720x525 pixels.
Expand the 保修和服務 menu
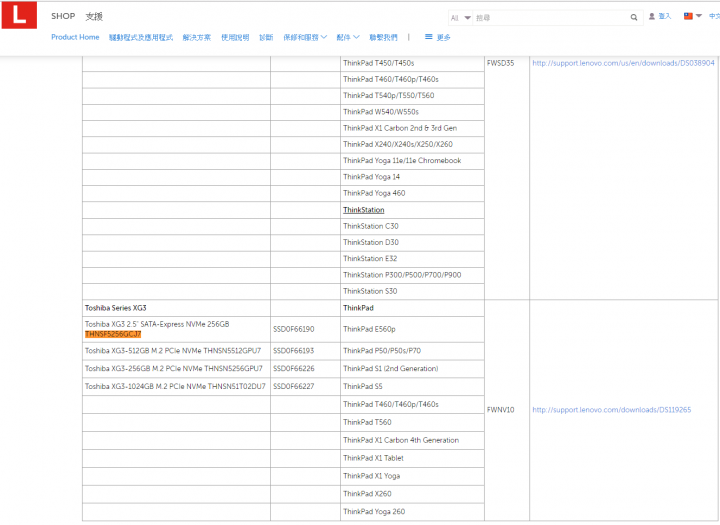305,37
